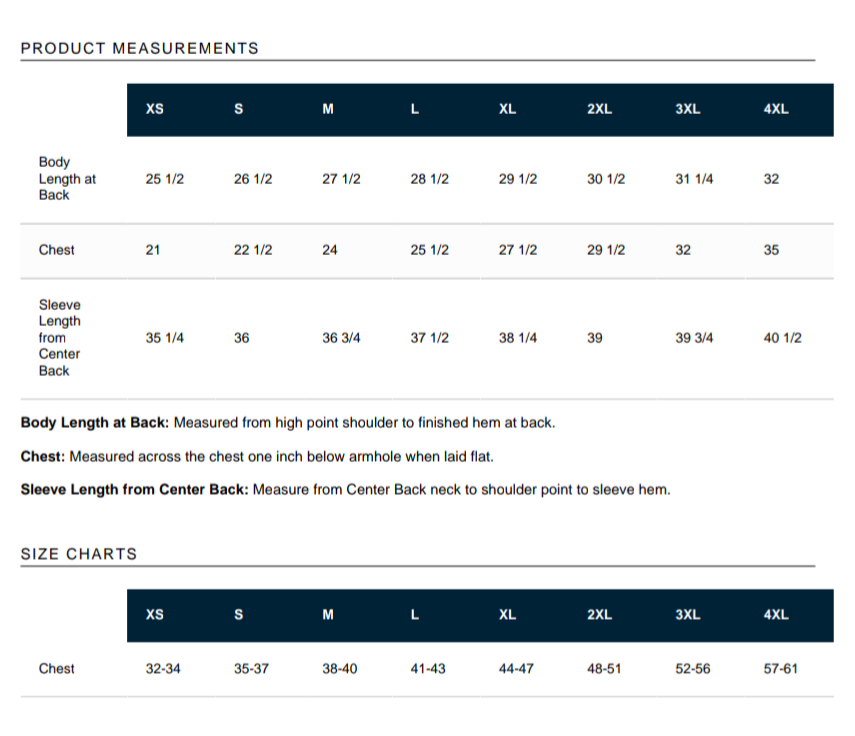
Task: Click the Chest row label in Product Measurements
Action: [56, 250]
